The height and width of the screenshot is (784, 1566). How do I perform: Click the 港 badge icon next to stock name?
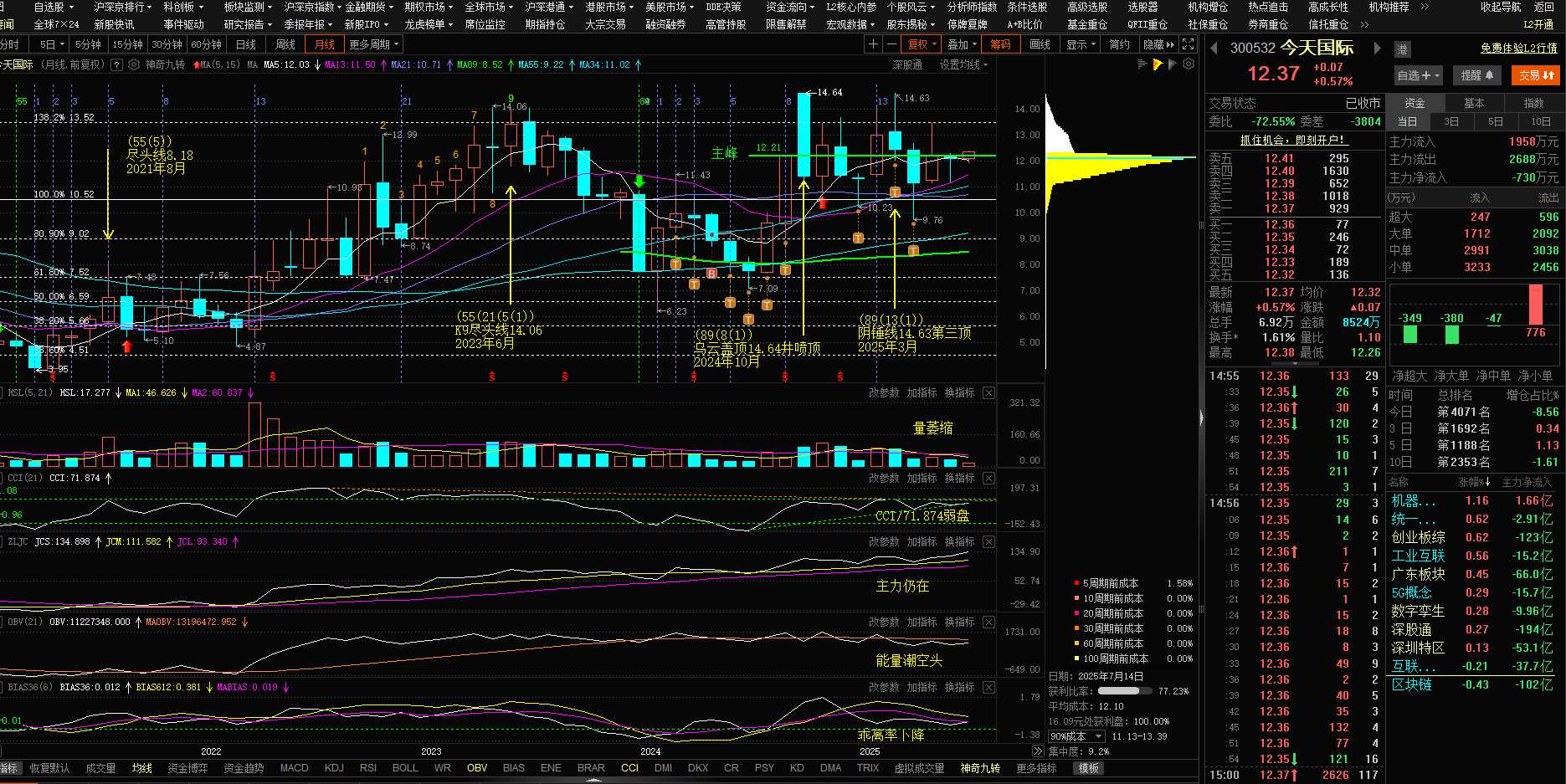(x=1403, y=49)
